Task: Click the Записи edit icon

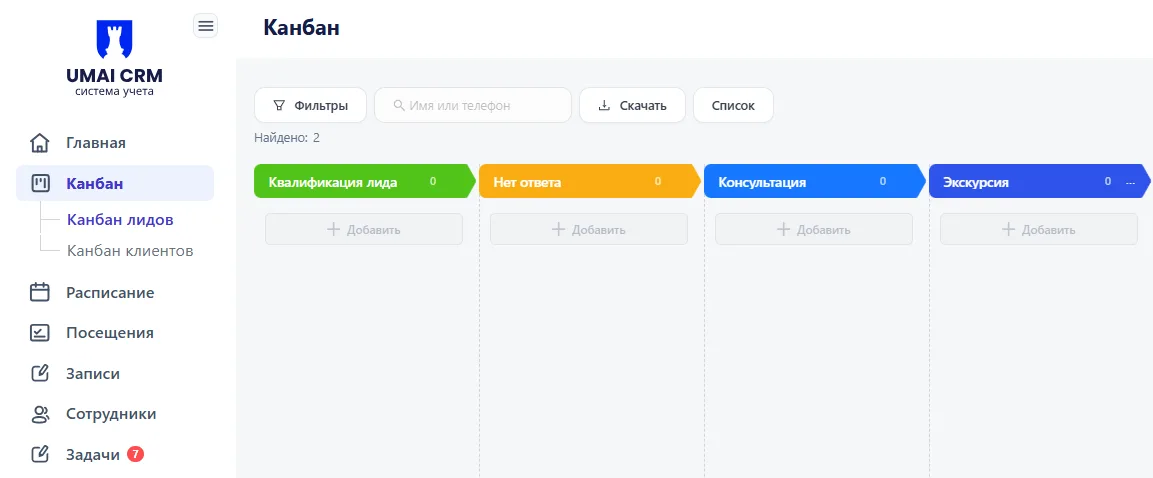Action: pyautogui.click(x=40, y=374)
